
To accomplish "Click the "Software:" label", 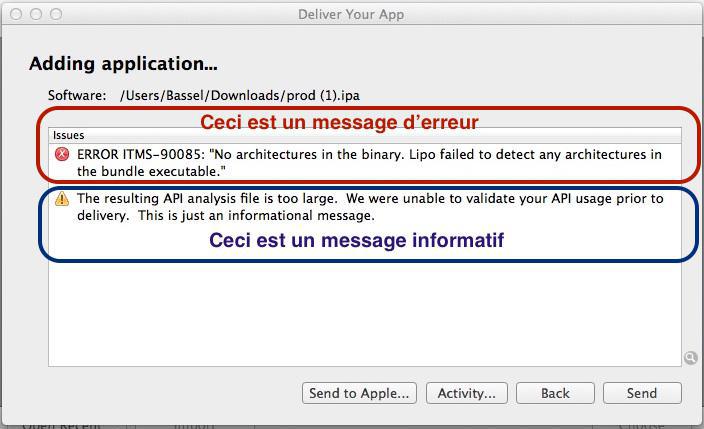I will click(77, 96).
